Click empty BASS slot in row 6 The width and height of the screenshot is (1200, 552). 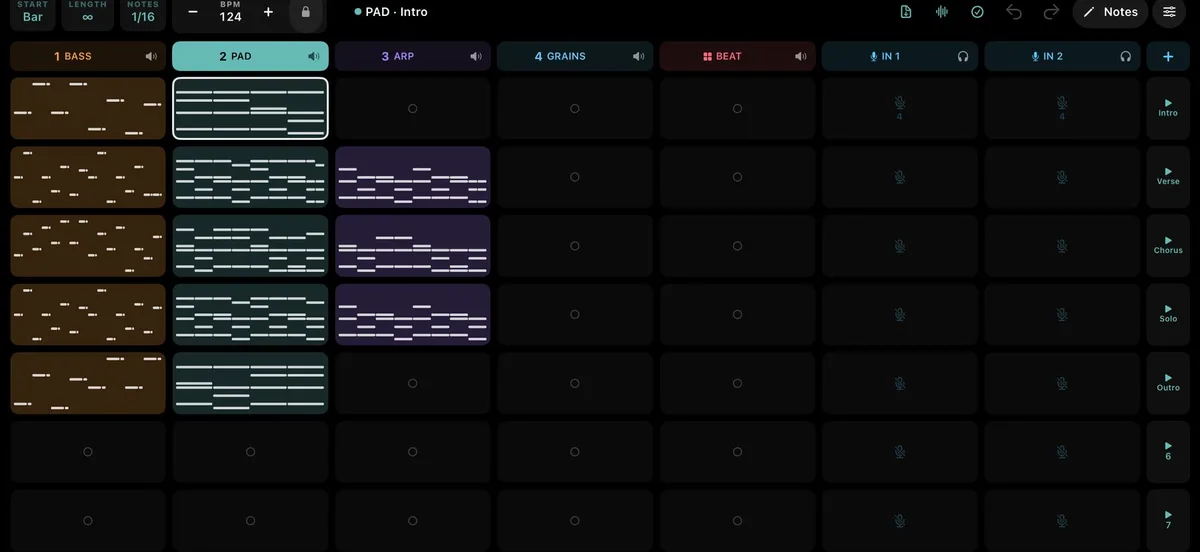coord(88,451)
